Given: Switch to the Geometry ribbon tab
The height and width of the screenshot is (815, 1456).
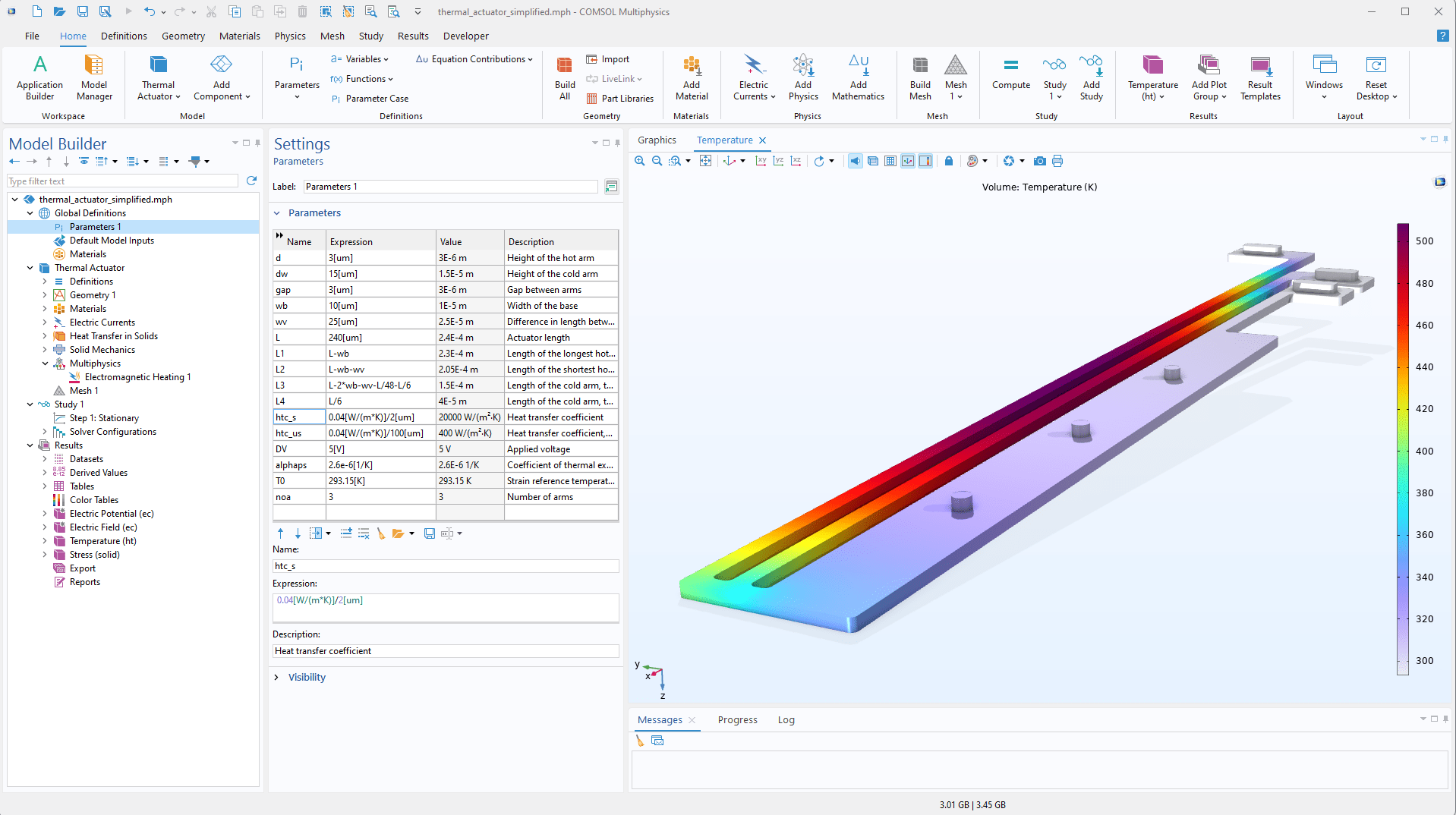Looking at the screenshot, I should point(183,36).
